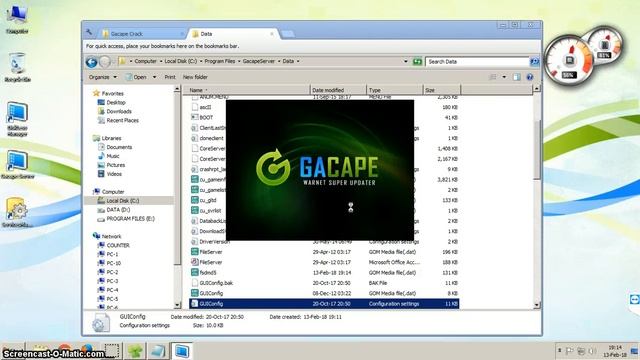The image size is (640, 360).
Task: Select COUNTER under Network
Action: (118, 245)
